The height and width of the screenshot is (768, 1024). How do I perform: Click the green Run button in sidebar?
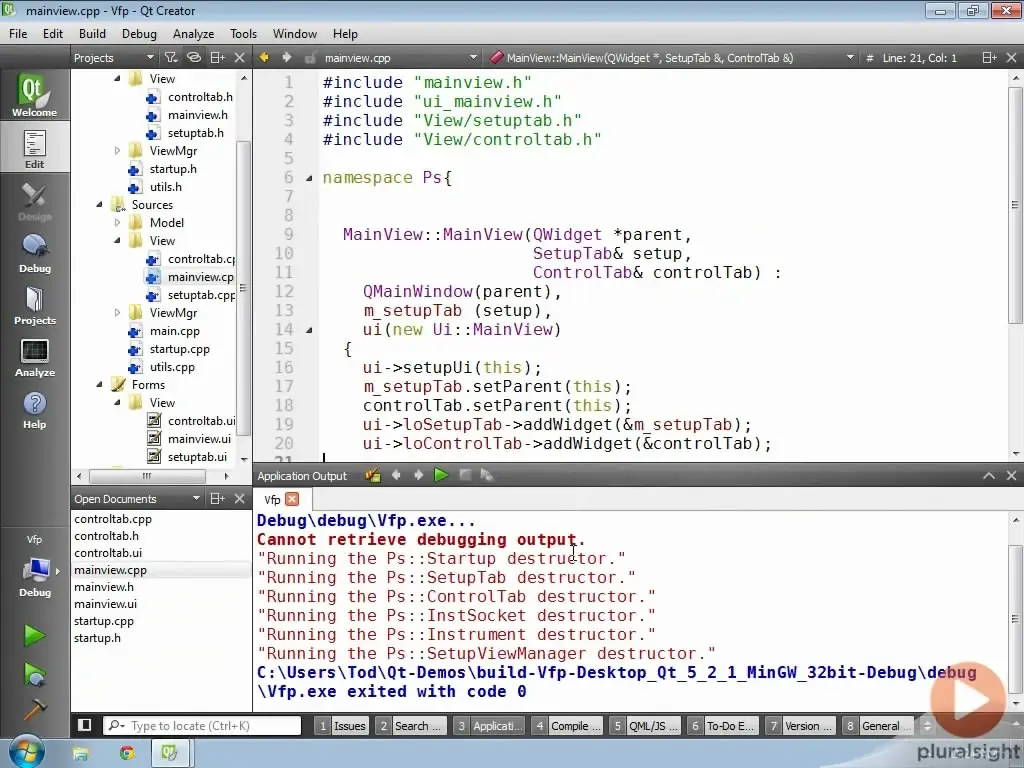34,636
